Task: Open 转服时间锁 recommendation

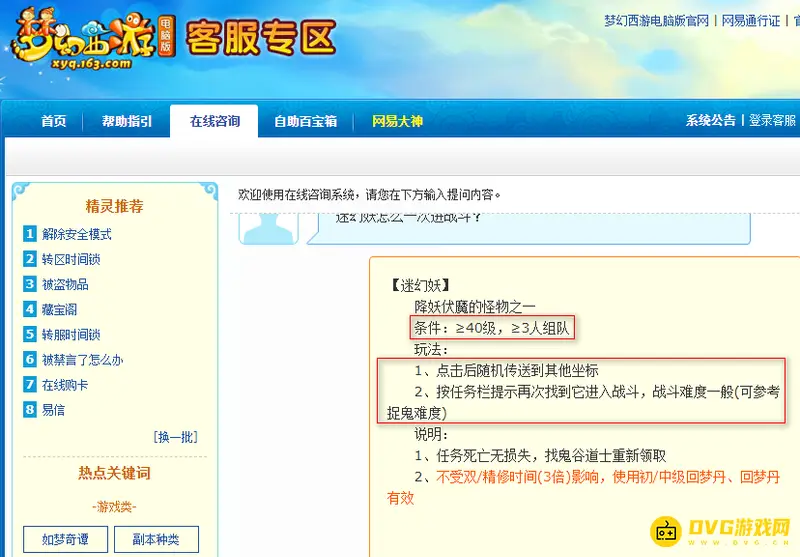Action: [x=71, y=335]
